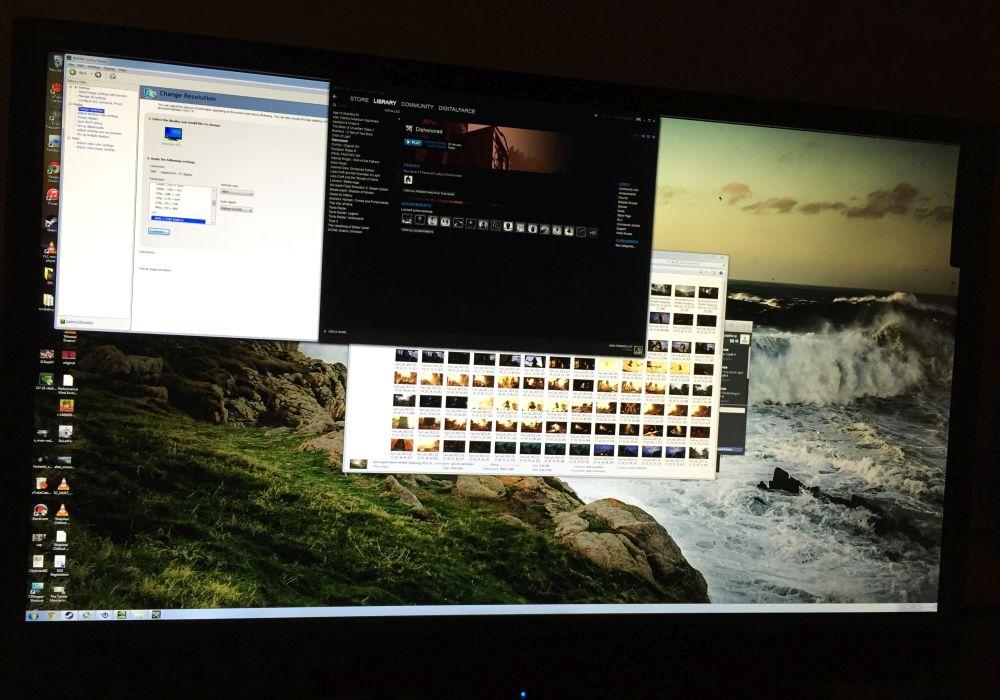Click the friend avatar under Friends in Steam

(x=408, y=180)
